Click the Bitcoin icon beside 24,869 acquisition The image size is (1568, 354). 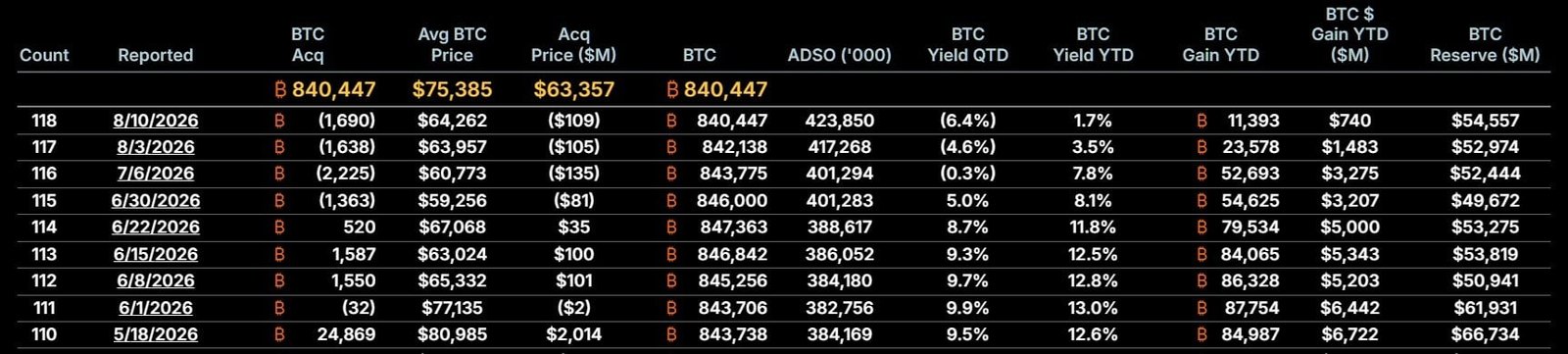tap(279, 334)
